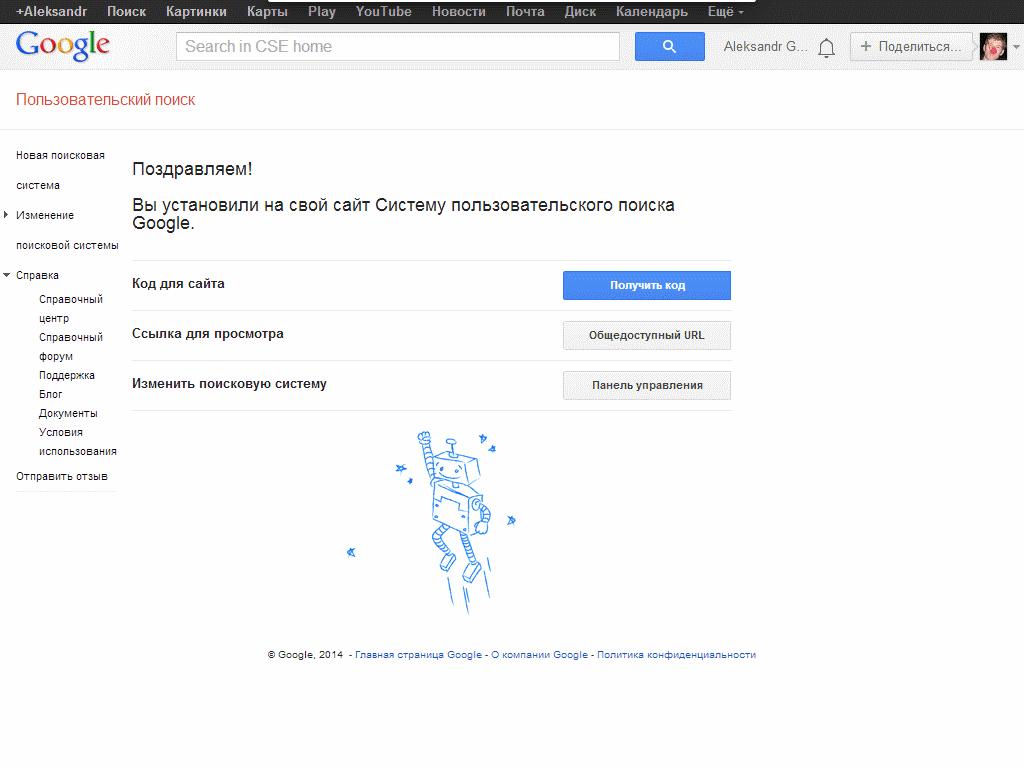Screen dimensions: 1024x768
Task: Open the notifications bell
Action: tap(826, 48)
